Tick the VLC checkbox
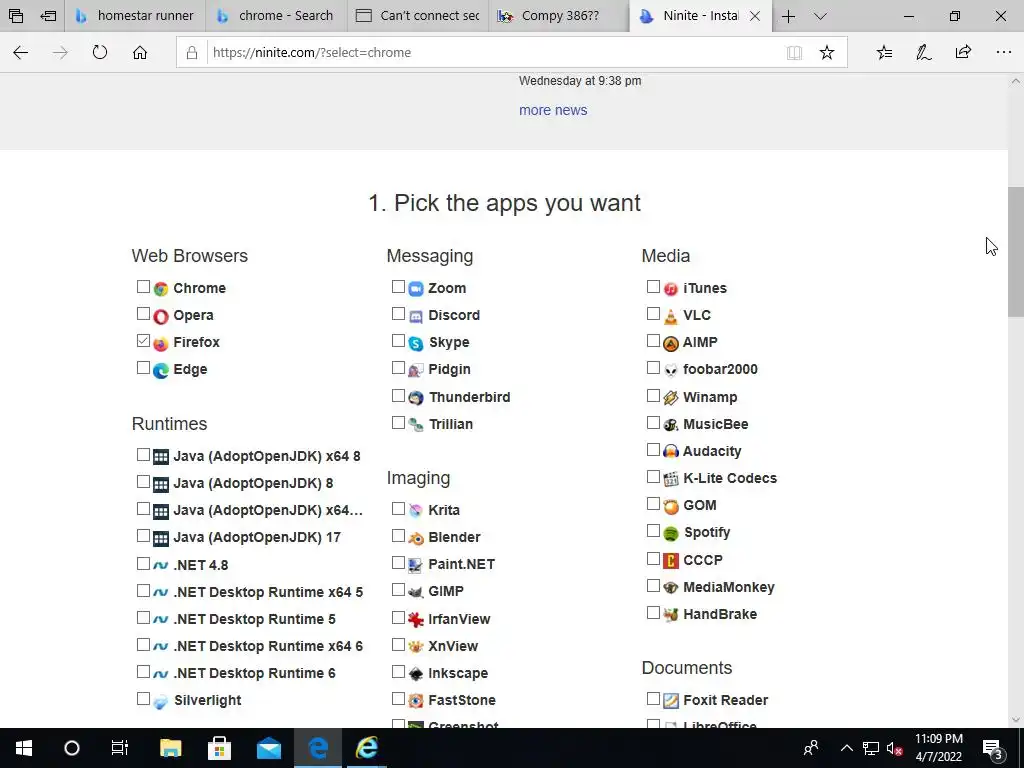This screenshot has width=1024, height=768. (x=653, y=314)
